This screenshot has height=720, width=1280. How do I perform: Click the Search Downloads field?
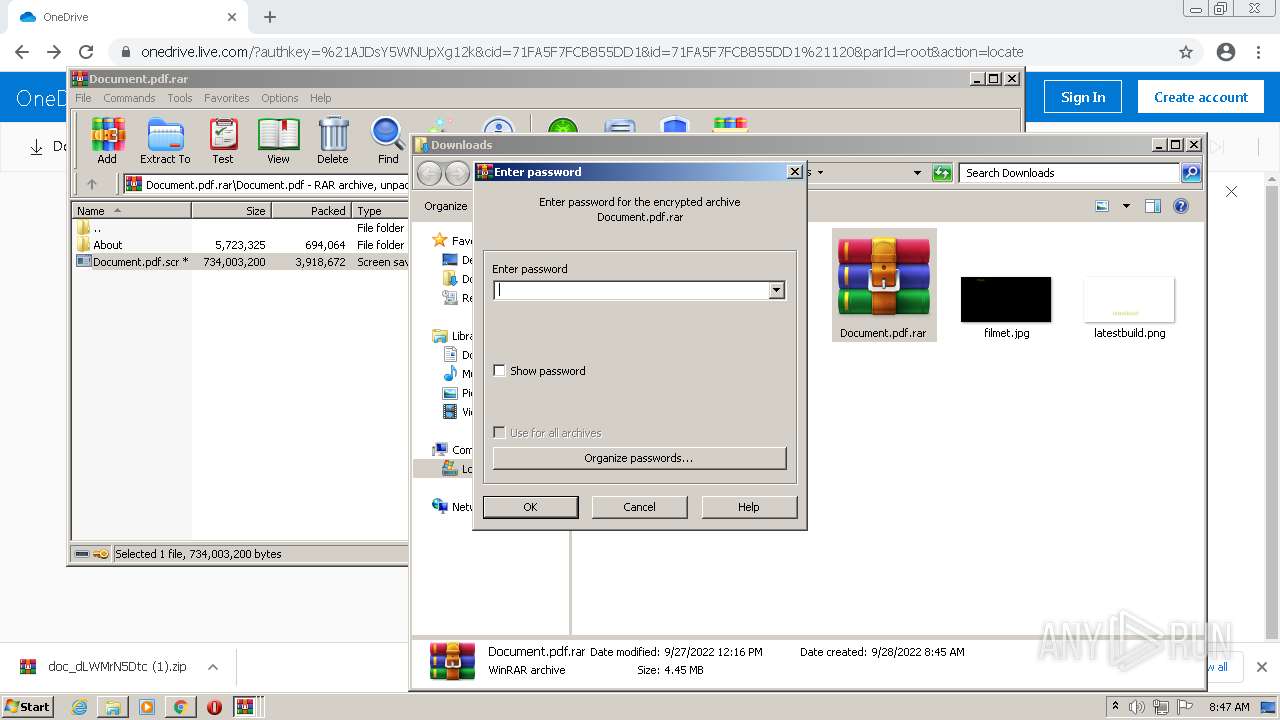click(x=1069, y=173)
